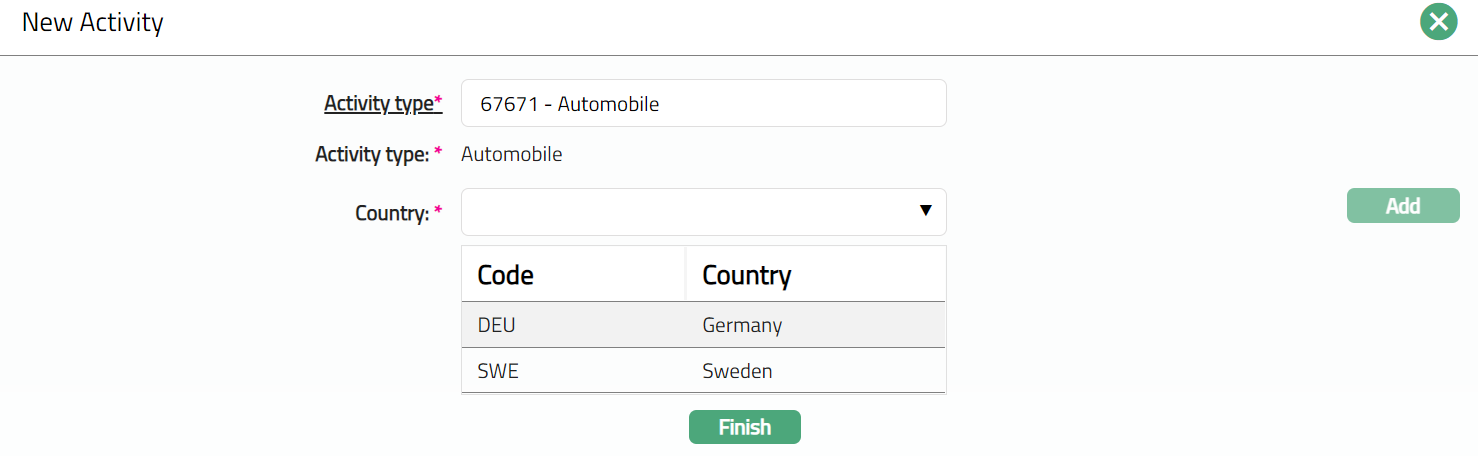Screen dimensions: 1478x456
Task: Open the underlined Activity type link
Action: coord(378,103)
